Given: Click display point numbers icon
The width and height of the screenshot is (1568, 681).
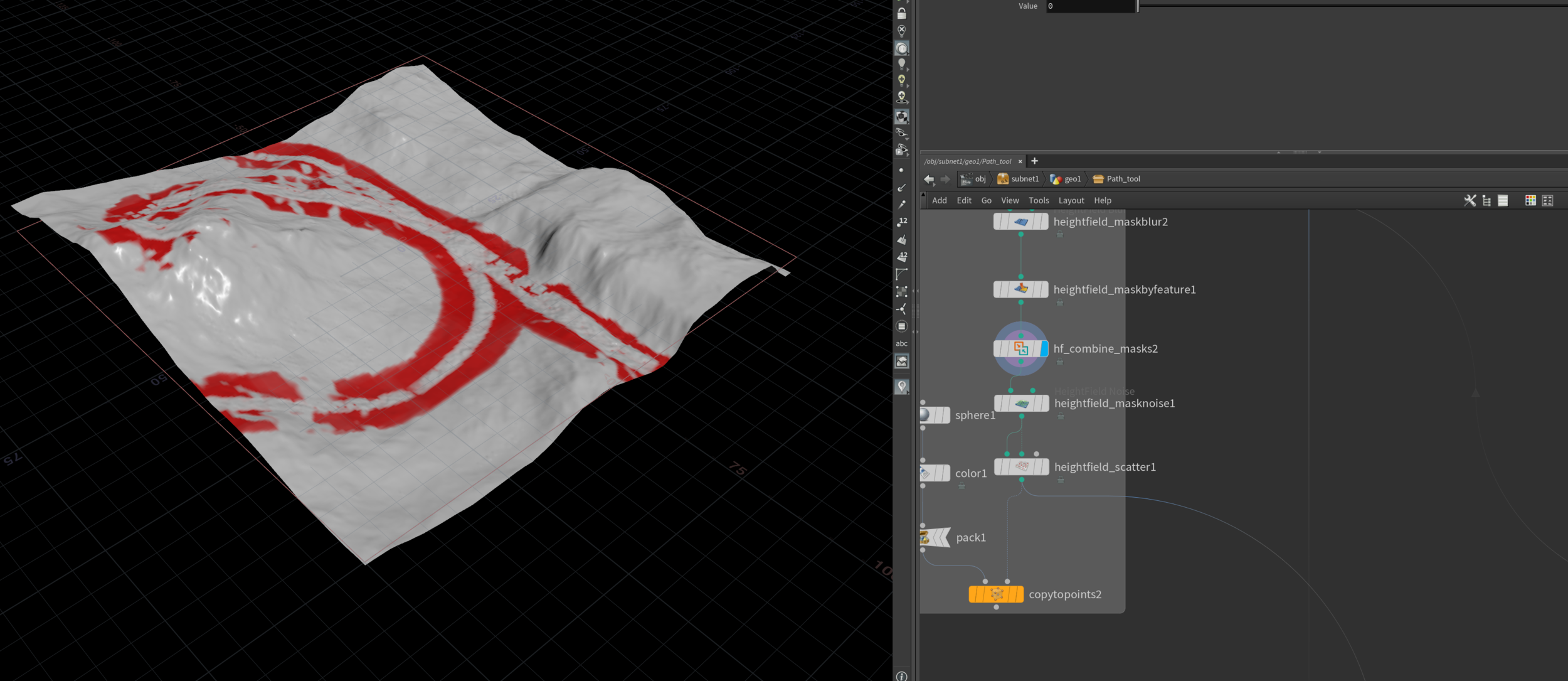Looking at the screenshot, I should tap(902, 222).
